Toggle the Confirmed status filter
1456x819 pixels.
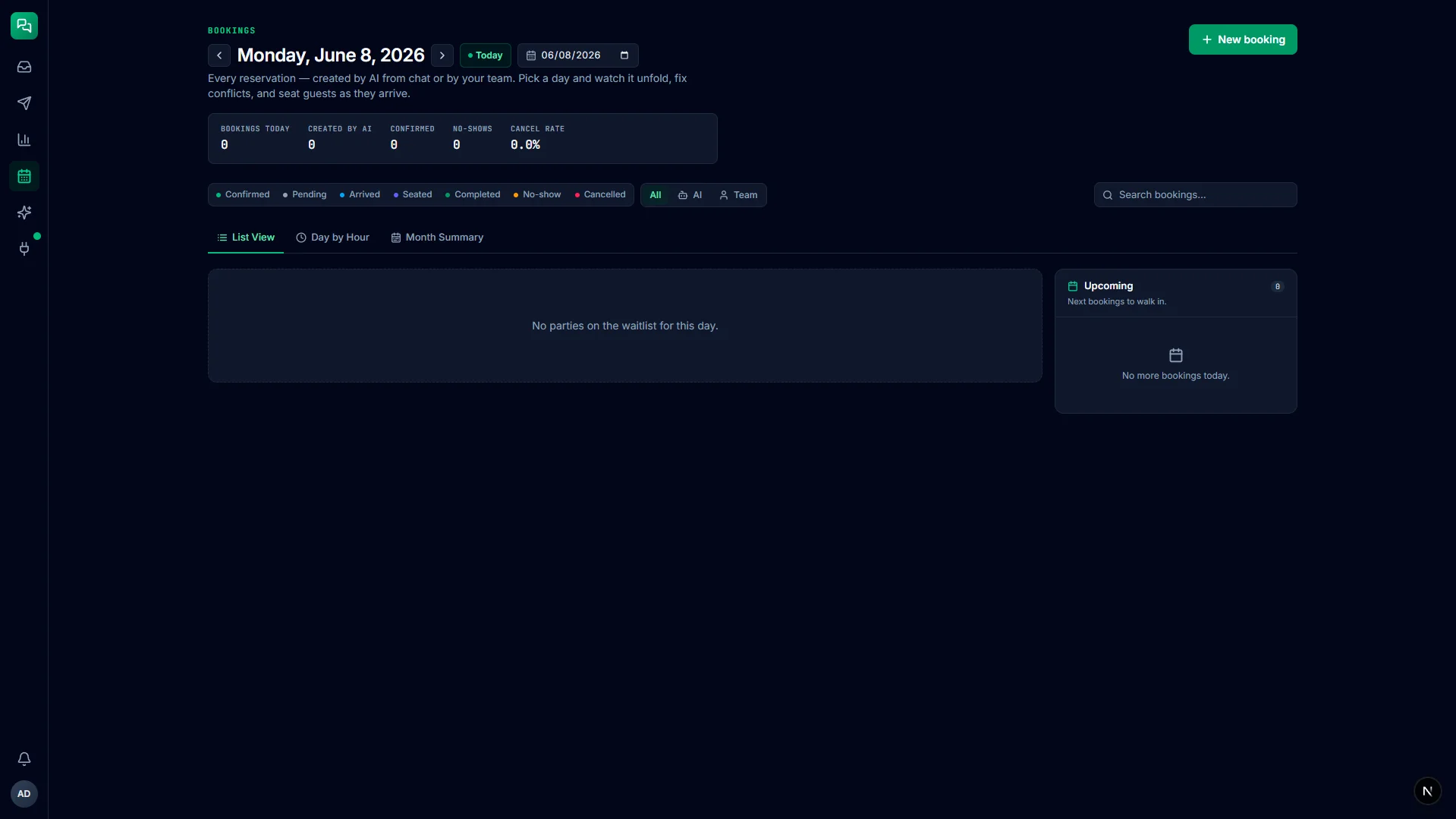(243, 195)
